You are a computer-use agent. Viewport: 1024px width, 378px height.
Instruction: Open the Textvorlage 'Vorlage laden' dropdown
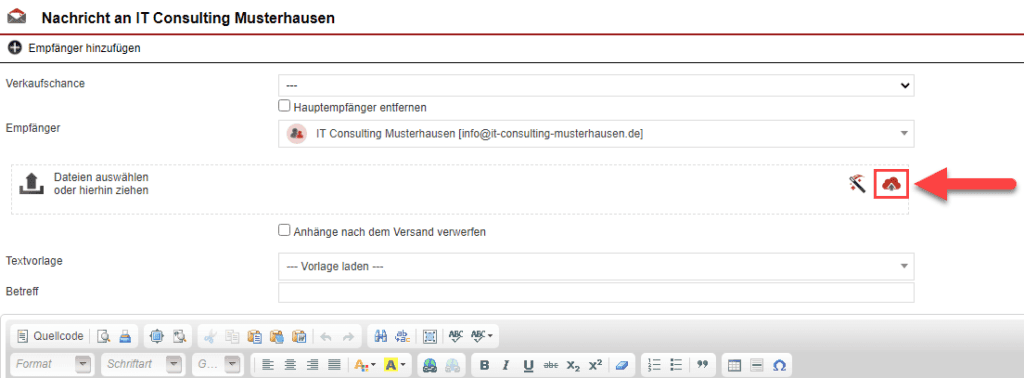596,266
